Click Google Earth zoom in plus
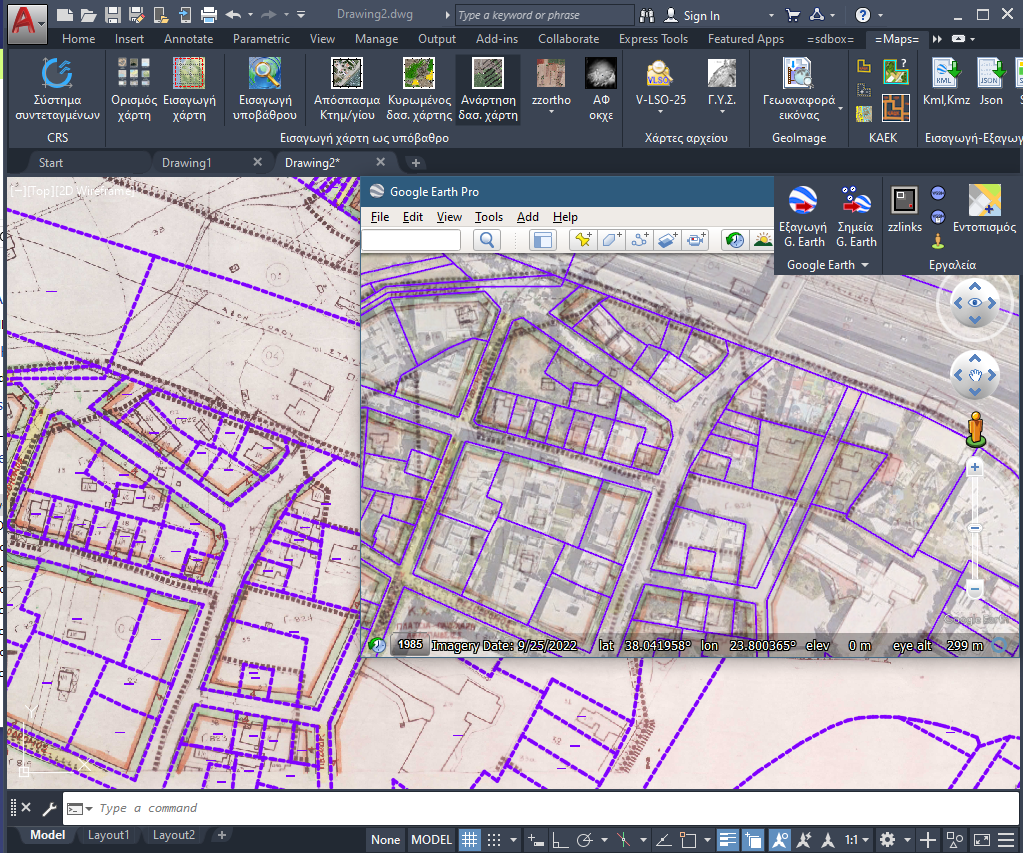Viewport: 1023px width, 853px height. [x=975, y=467]
